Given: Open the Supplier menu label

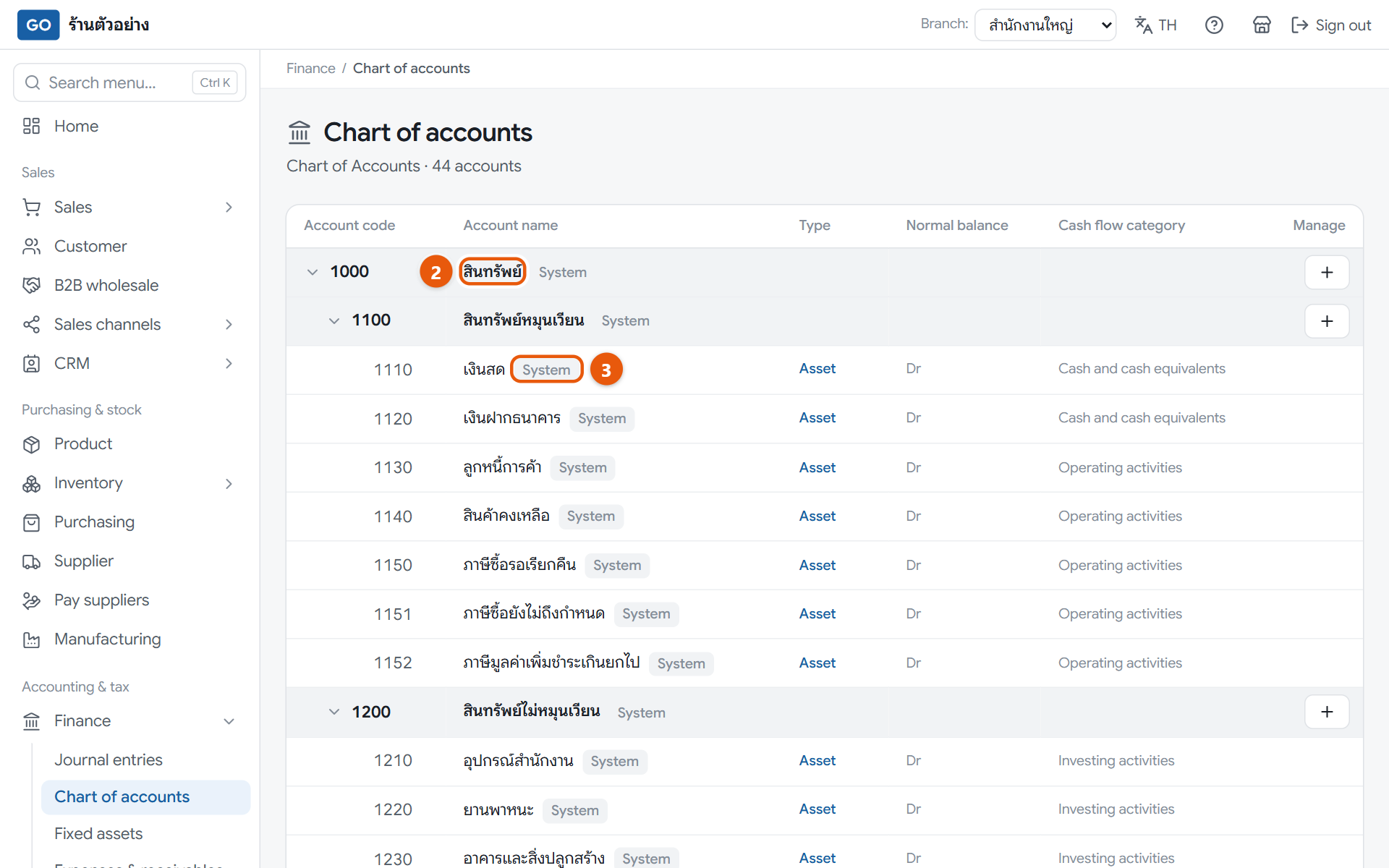Looking at the screenshot, I should (x=84, y=561).
